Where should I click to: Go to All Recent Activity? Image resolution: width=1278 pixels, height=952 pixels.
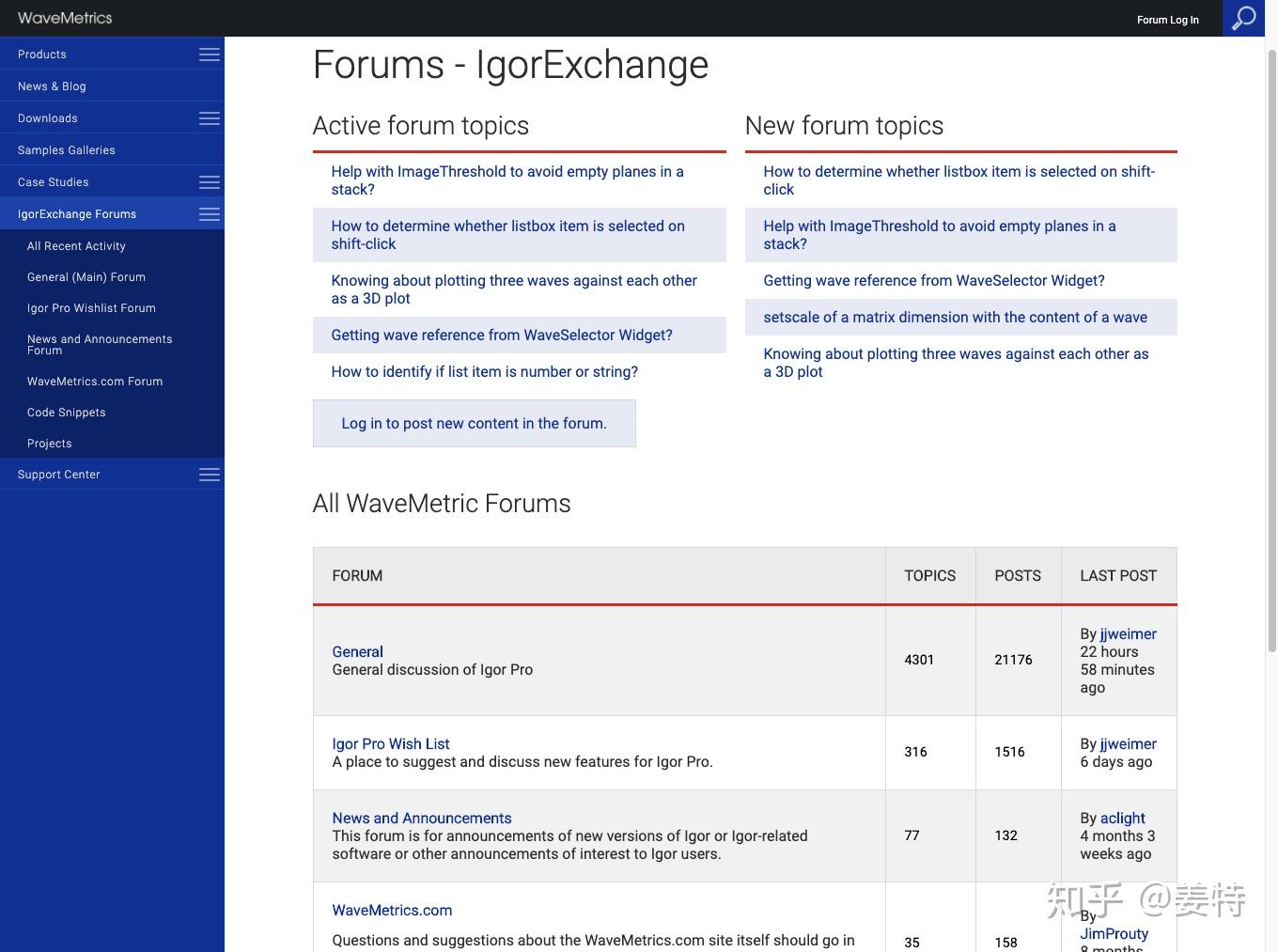[76, 246]
